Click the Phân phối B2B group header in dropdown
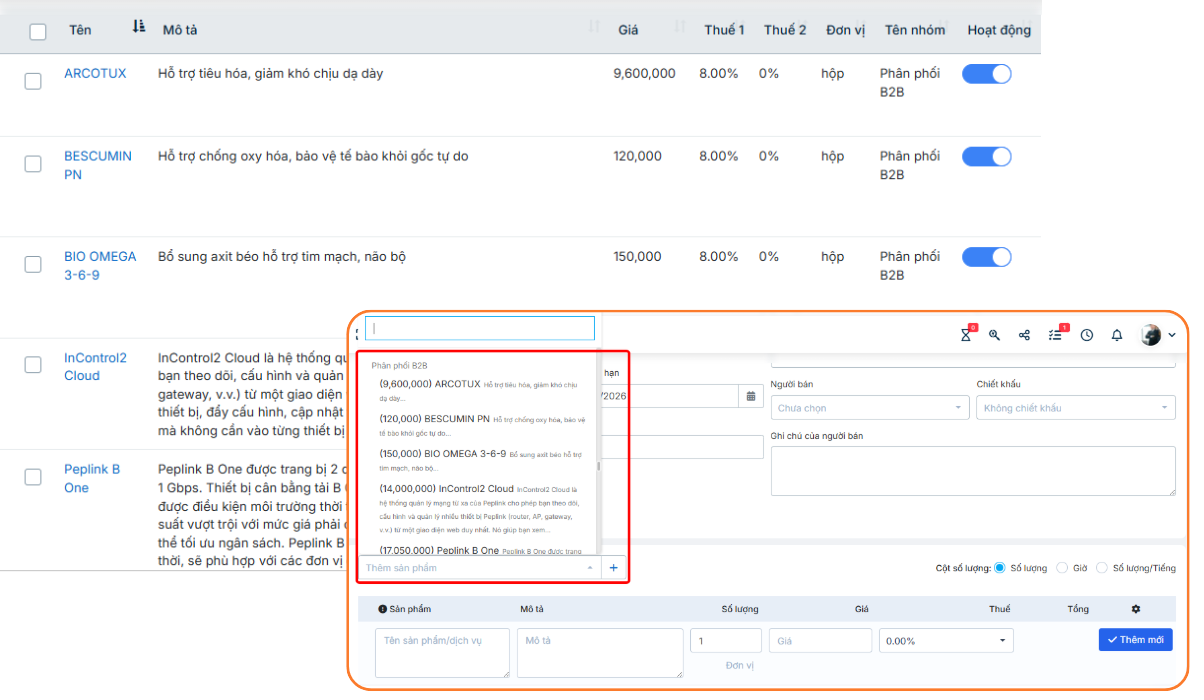 (x=399, y=366)
